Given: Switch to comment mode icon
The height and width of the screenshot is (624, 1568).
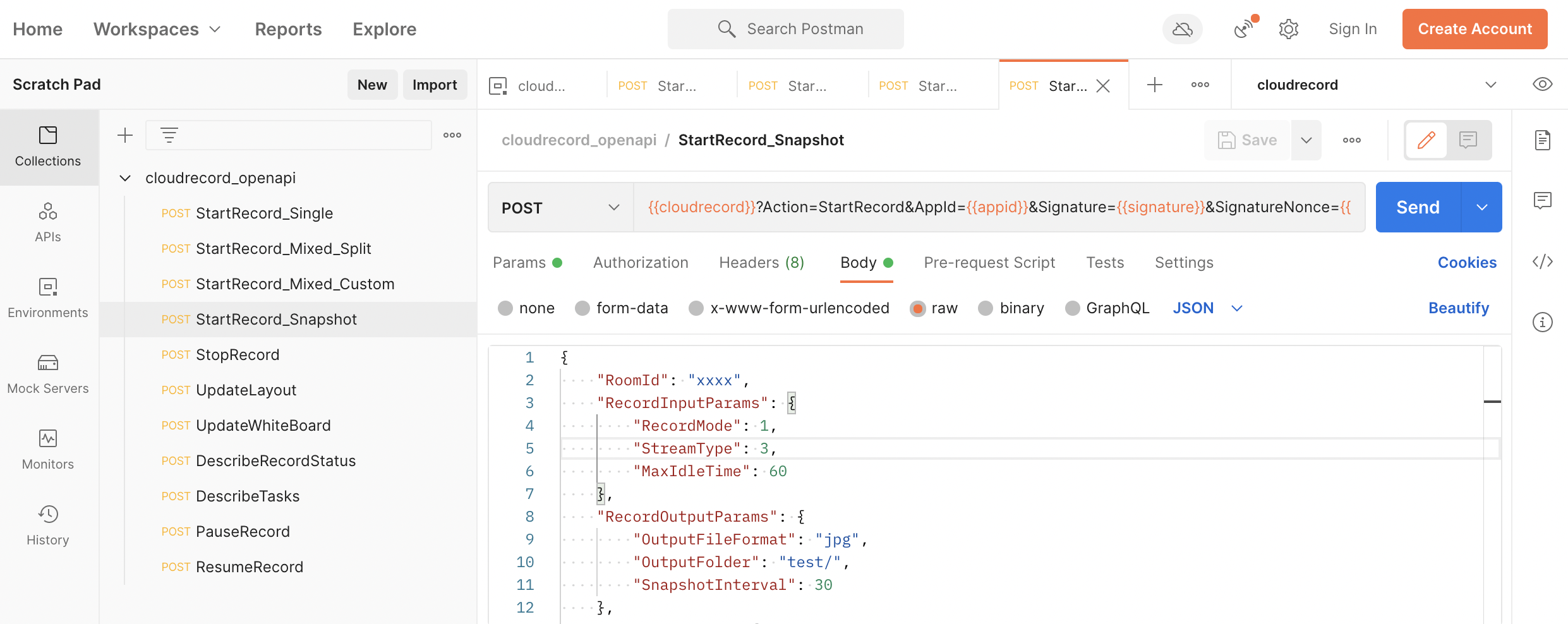Looking at the screenshot, I should [1468, 140].
